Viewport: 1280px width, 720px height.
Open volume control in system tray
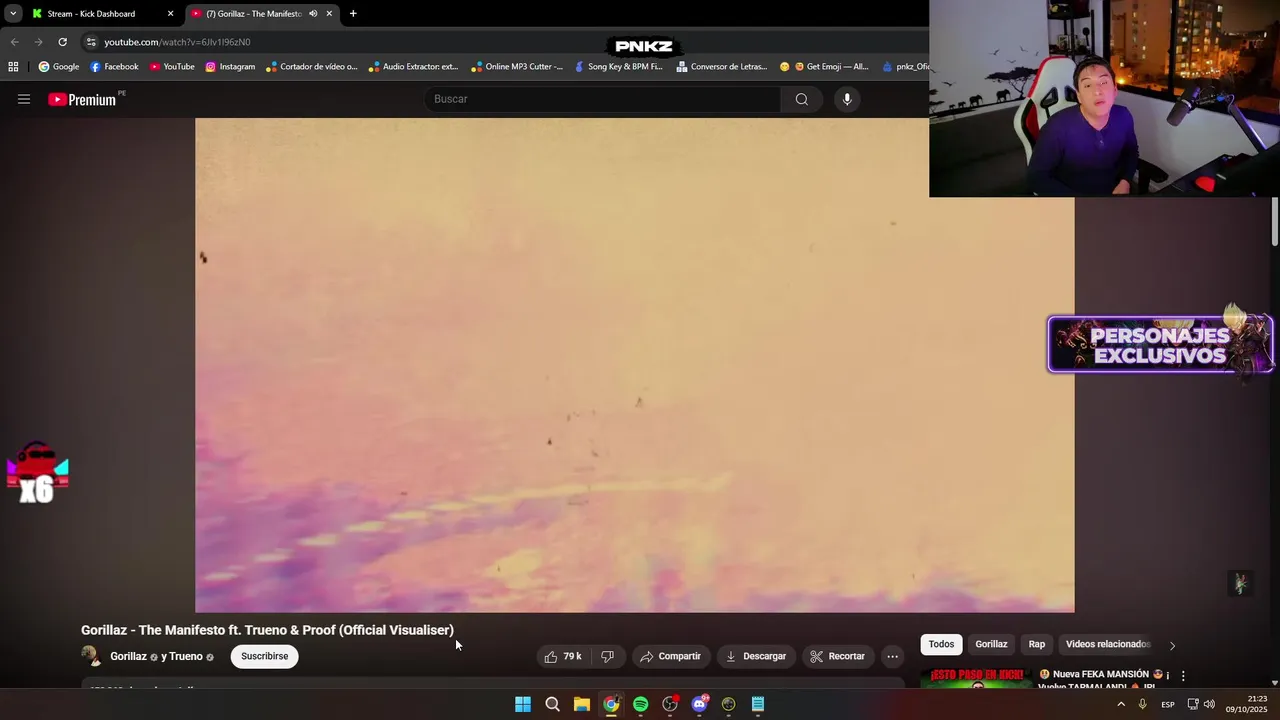[x=1209, y=704]
